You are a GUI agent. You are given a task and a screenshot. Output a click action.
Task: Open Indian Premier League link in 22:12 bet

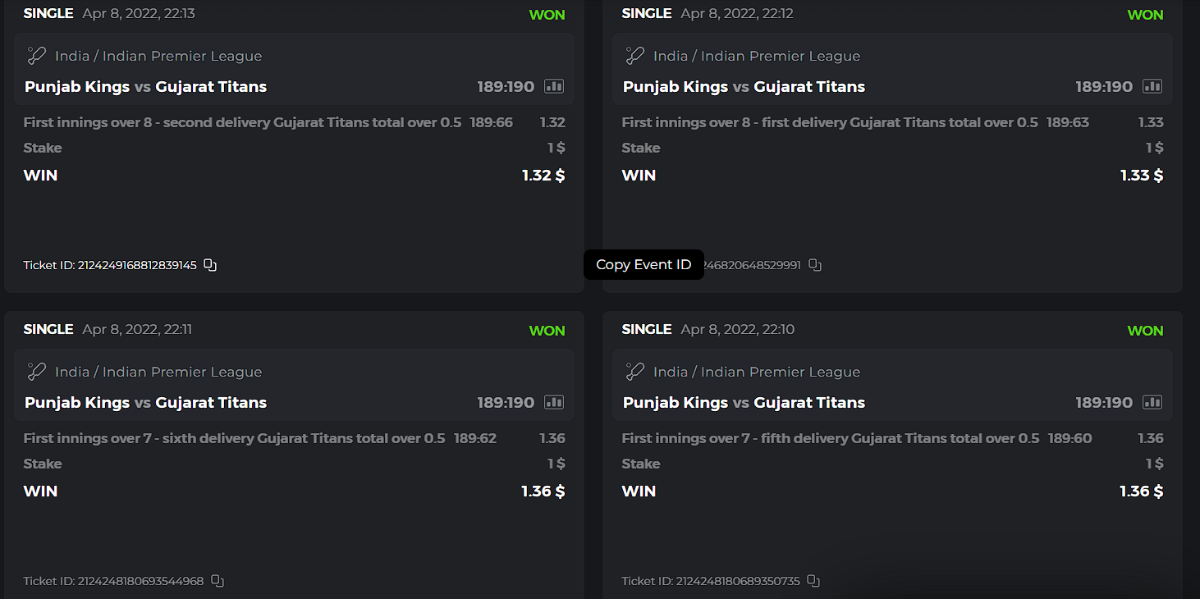[x=780, y=57]
